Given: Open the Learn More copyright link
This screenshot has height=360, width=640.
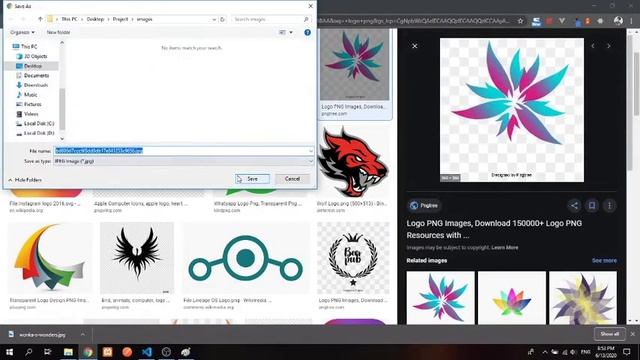Looking at the screenshot, I should 504,248.
